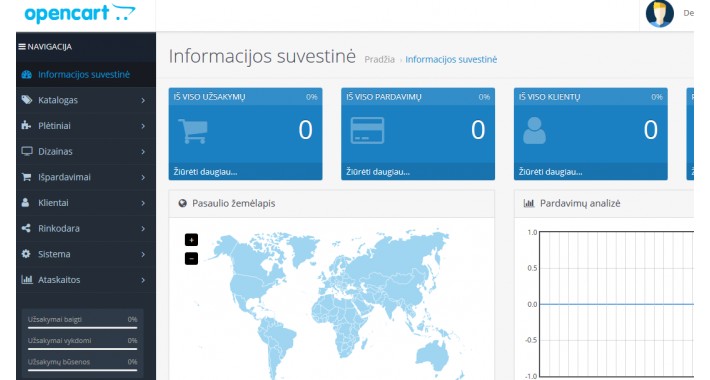Open Informacijos suvestinė in the sidebar
The height and width of the screenshot is (380, 710).
86,74
